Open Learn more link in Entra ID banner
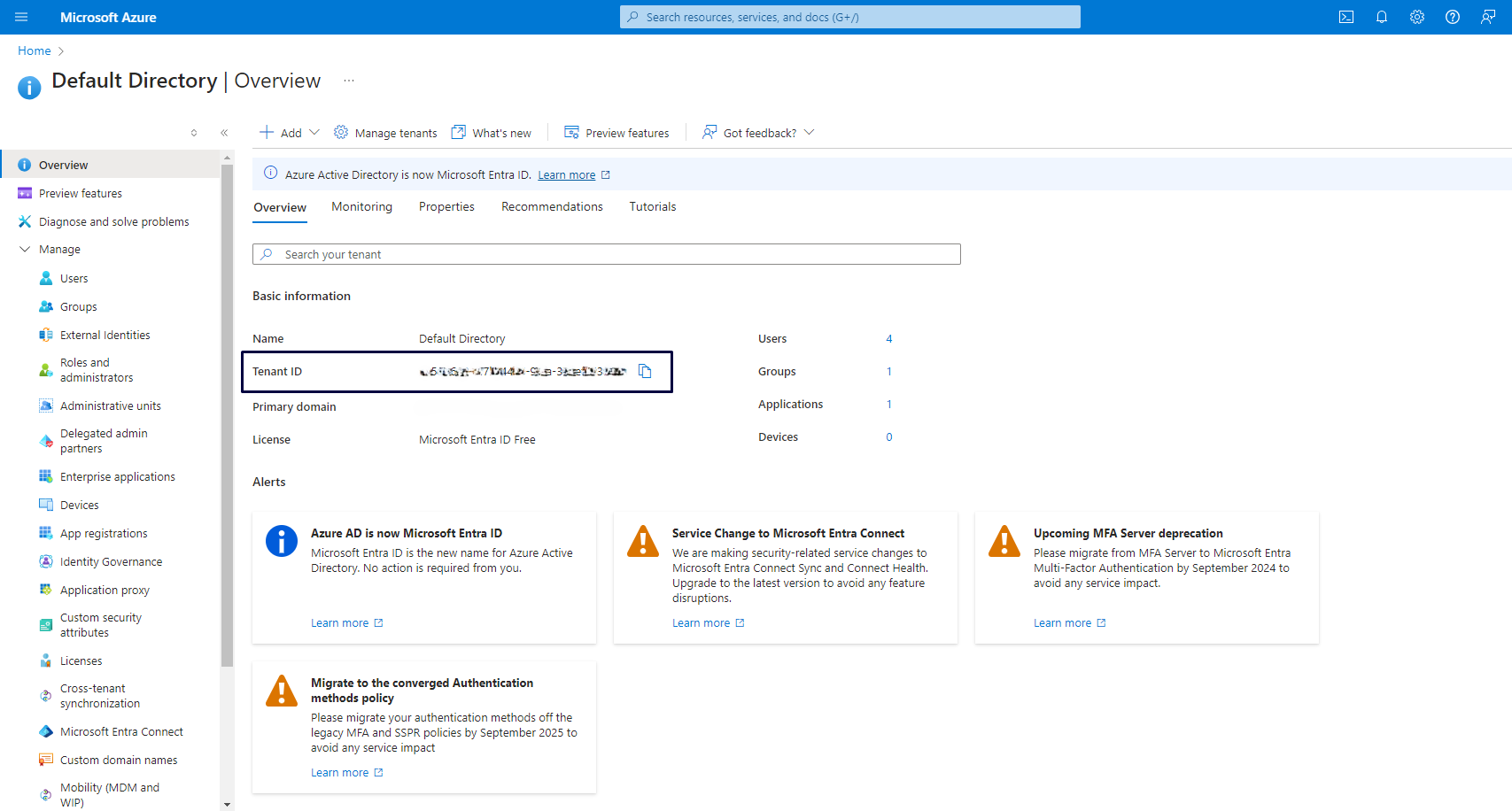This screenshot has width=1512, height=811. (x=566, y=175)
